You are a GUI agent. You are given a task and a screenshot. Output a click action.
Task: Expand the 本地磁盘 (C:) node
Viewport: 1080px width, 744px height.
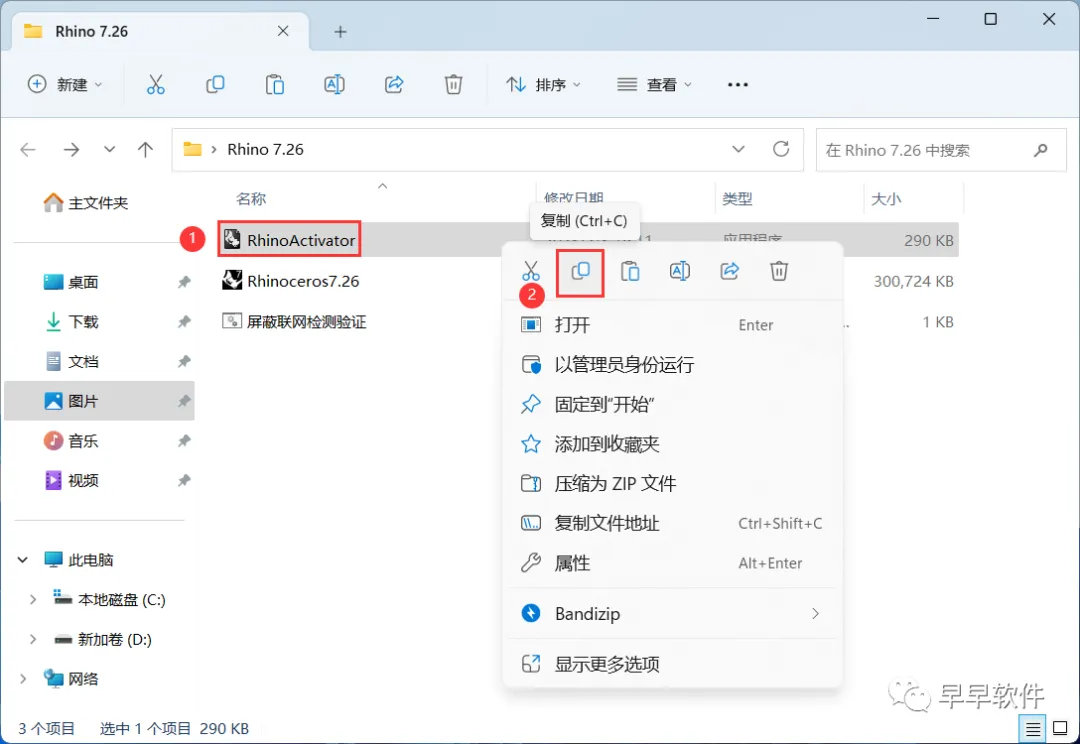[32, 600]
